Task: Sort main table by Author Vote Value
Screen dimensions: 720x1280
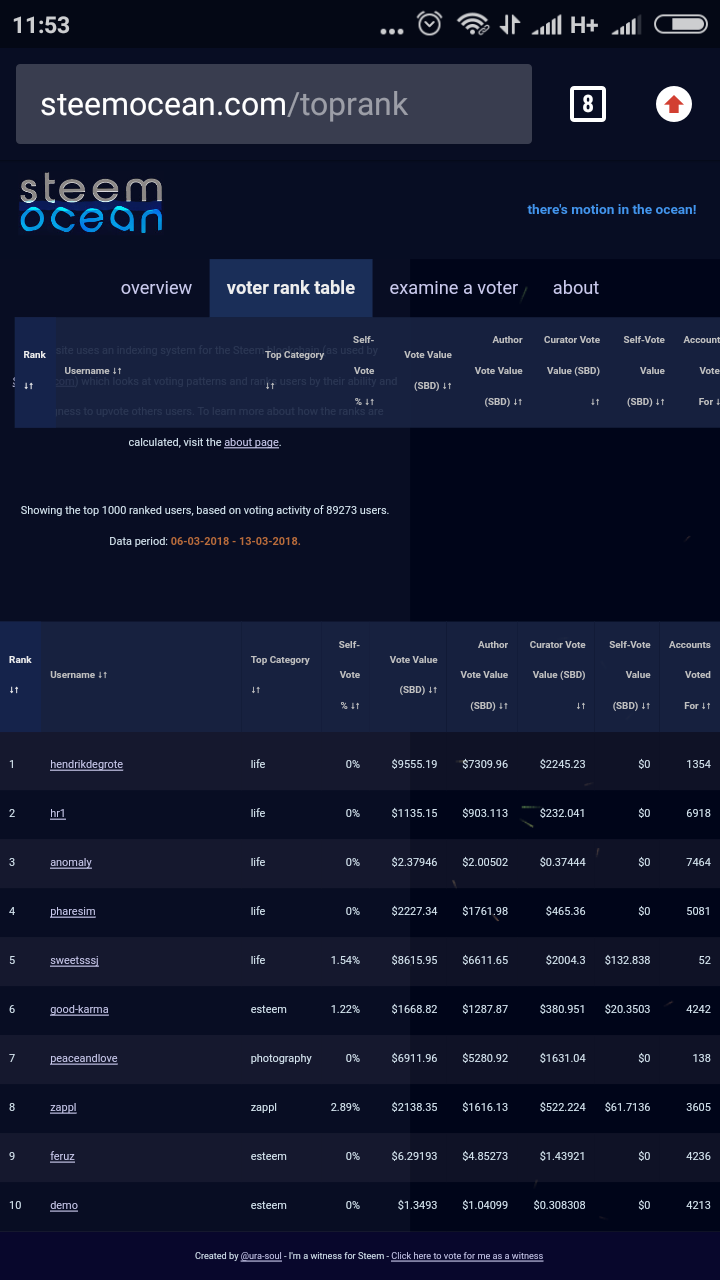Action: pos(484,675)
